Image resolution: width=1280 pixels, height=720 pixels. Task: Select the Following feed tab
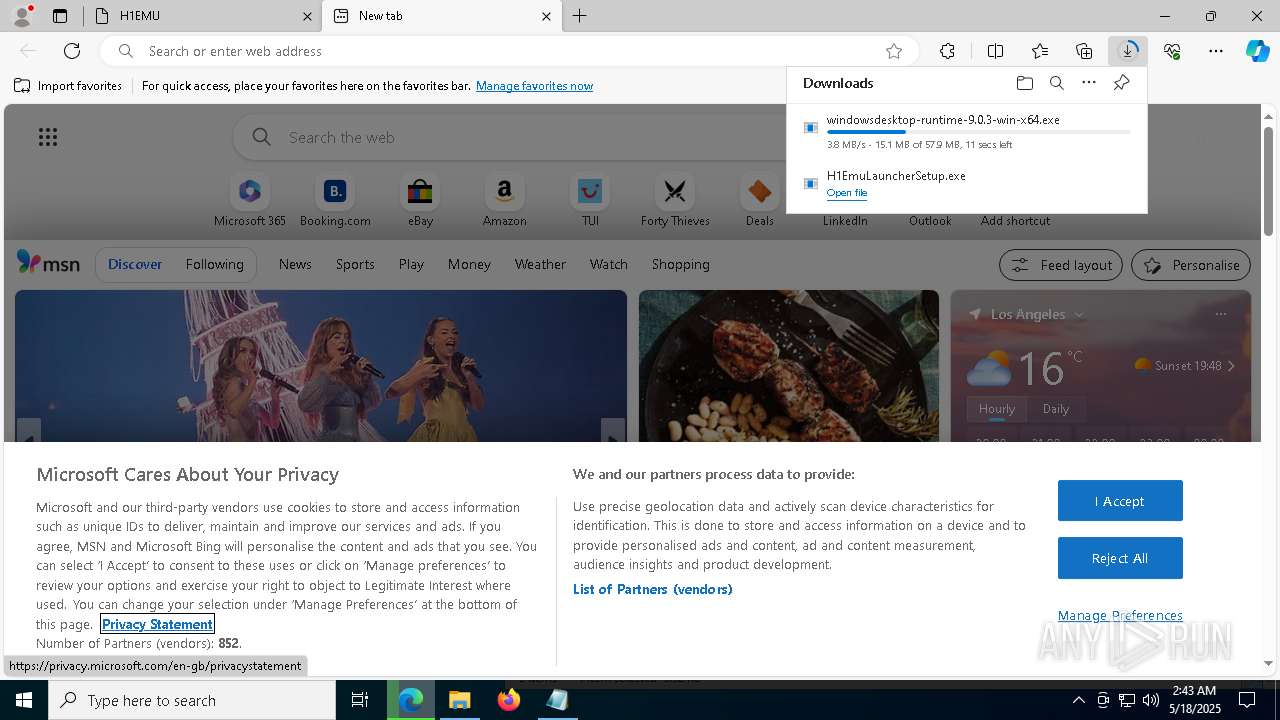(214, 264)
